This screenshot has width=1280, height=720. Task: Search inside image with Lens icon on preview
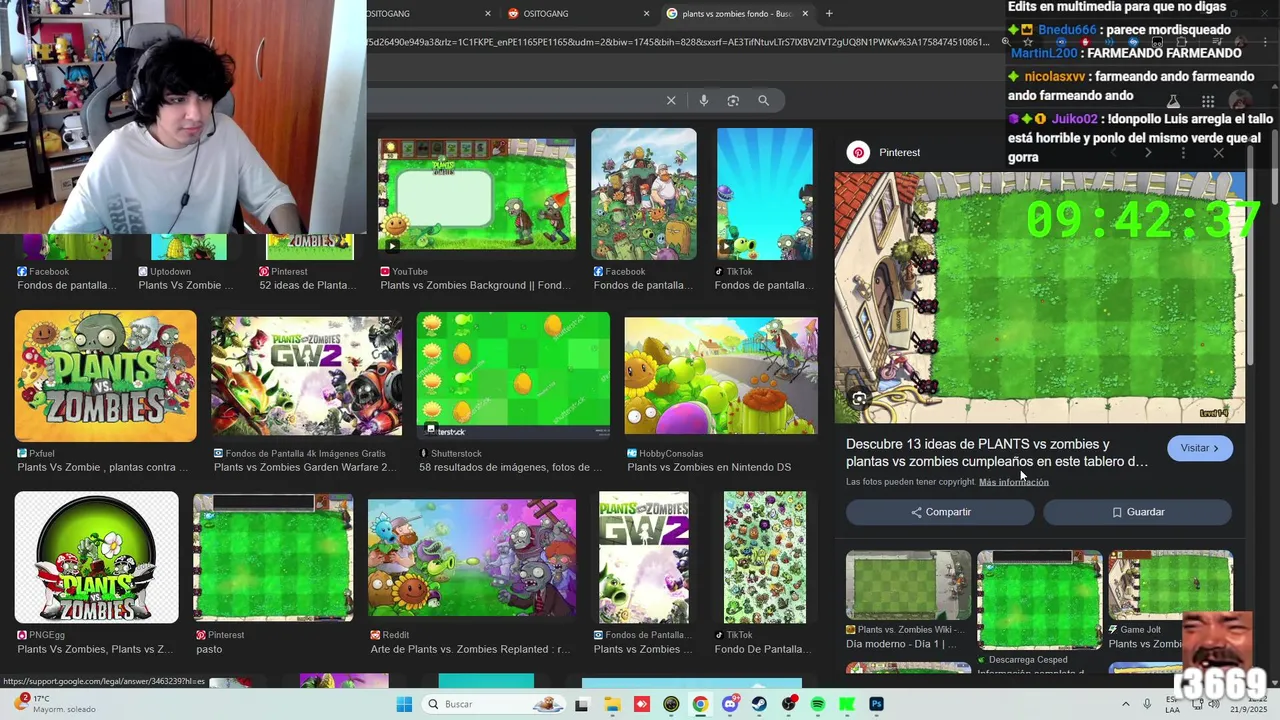(x=859, y=399)
